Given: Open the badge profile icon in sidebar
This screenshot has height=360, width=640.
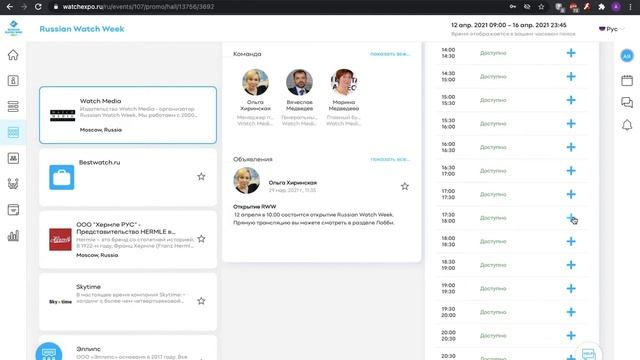Looking at the screenshot, I should click(13, 80).
